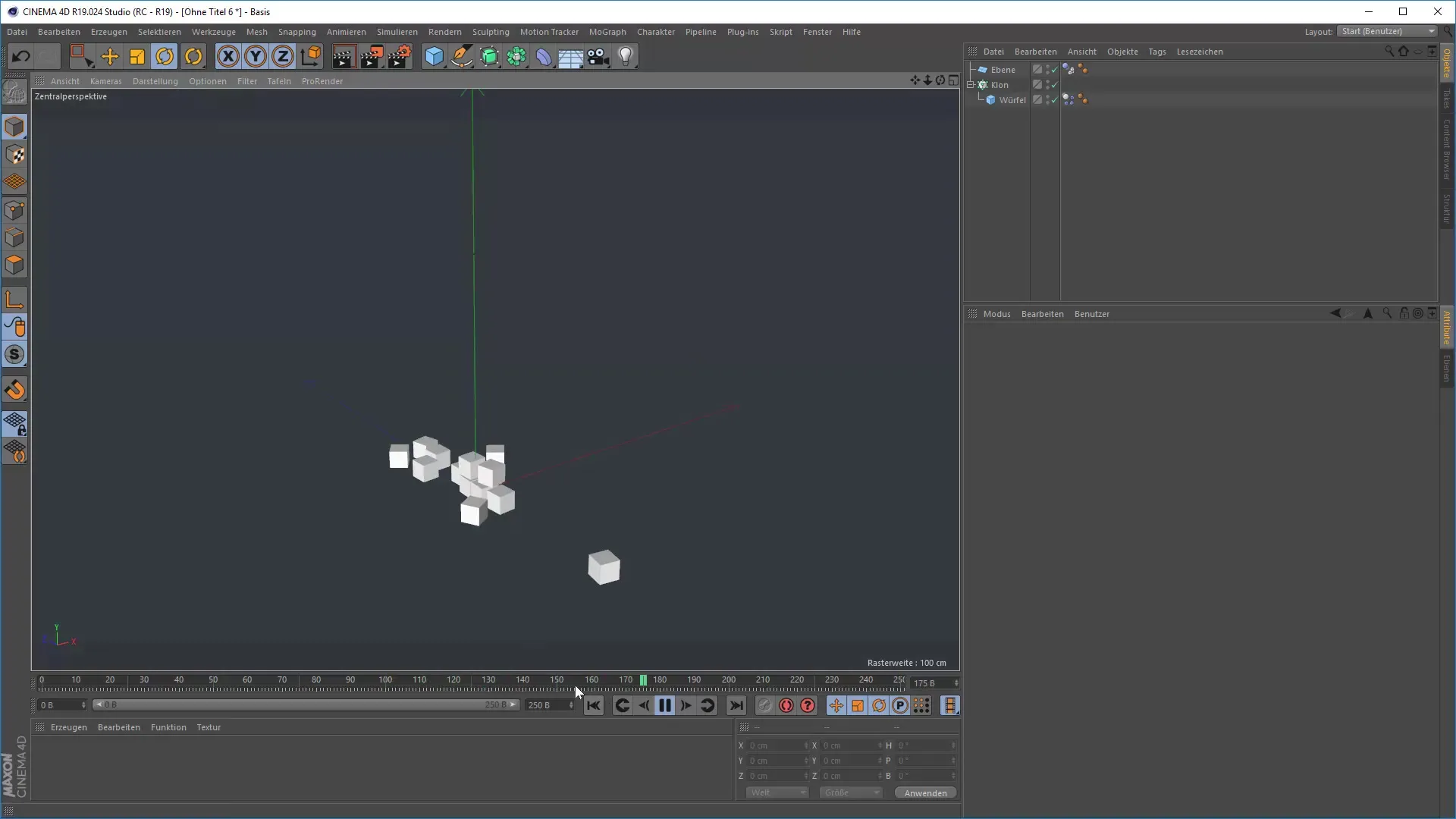The width and height of the screenshot is (1456, 819).
Task: Click the green subdivision surface generator icon
Action: (490, 56)
